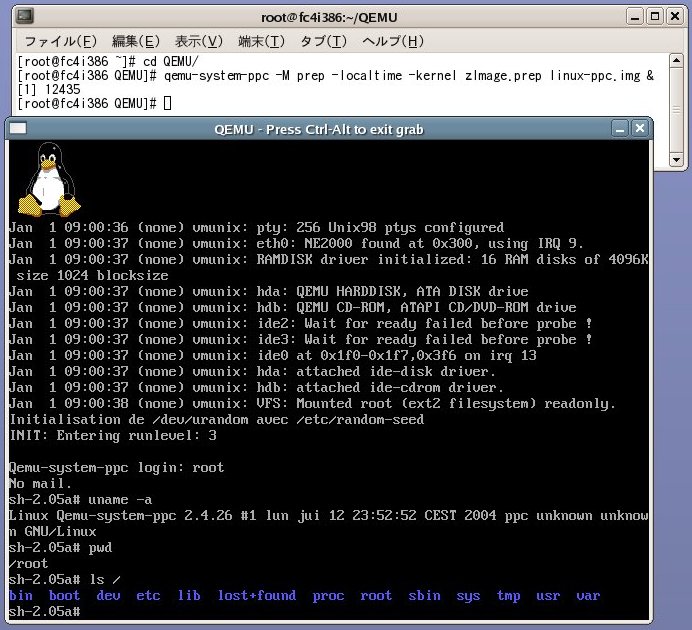
Task: Click the 'etc' directory in ls output
Action: pos(148,596)
